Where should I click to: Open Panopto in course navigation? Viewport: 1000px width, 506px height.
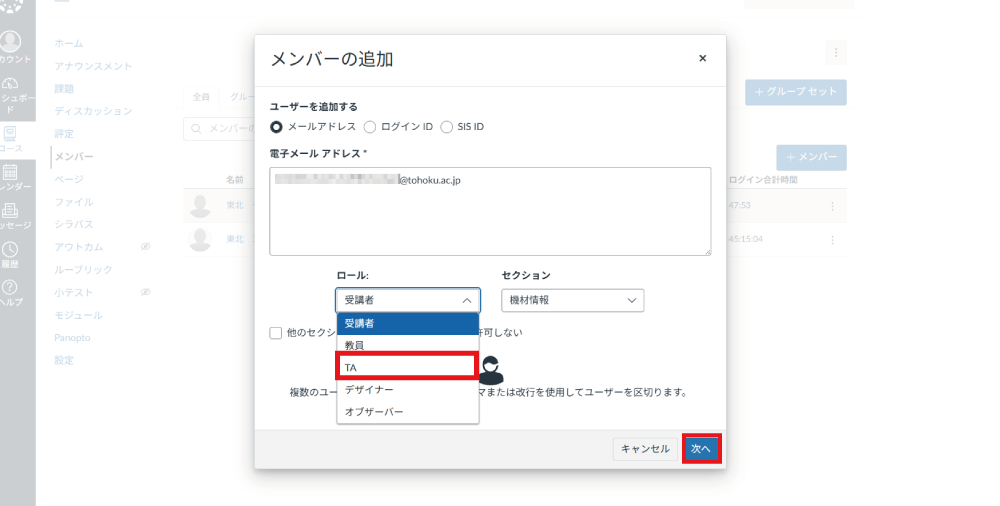[72, 338]
